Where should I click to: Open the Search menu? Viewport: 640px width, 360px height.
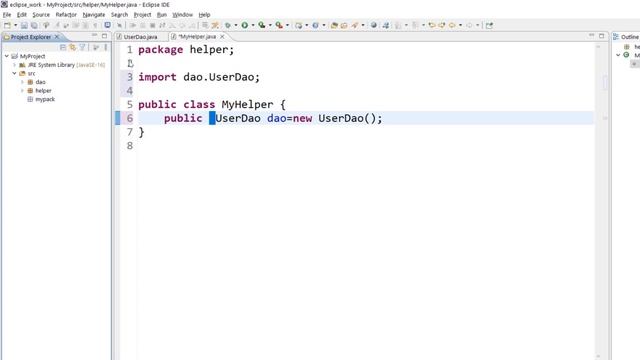(119, 15)
